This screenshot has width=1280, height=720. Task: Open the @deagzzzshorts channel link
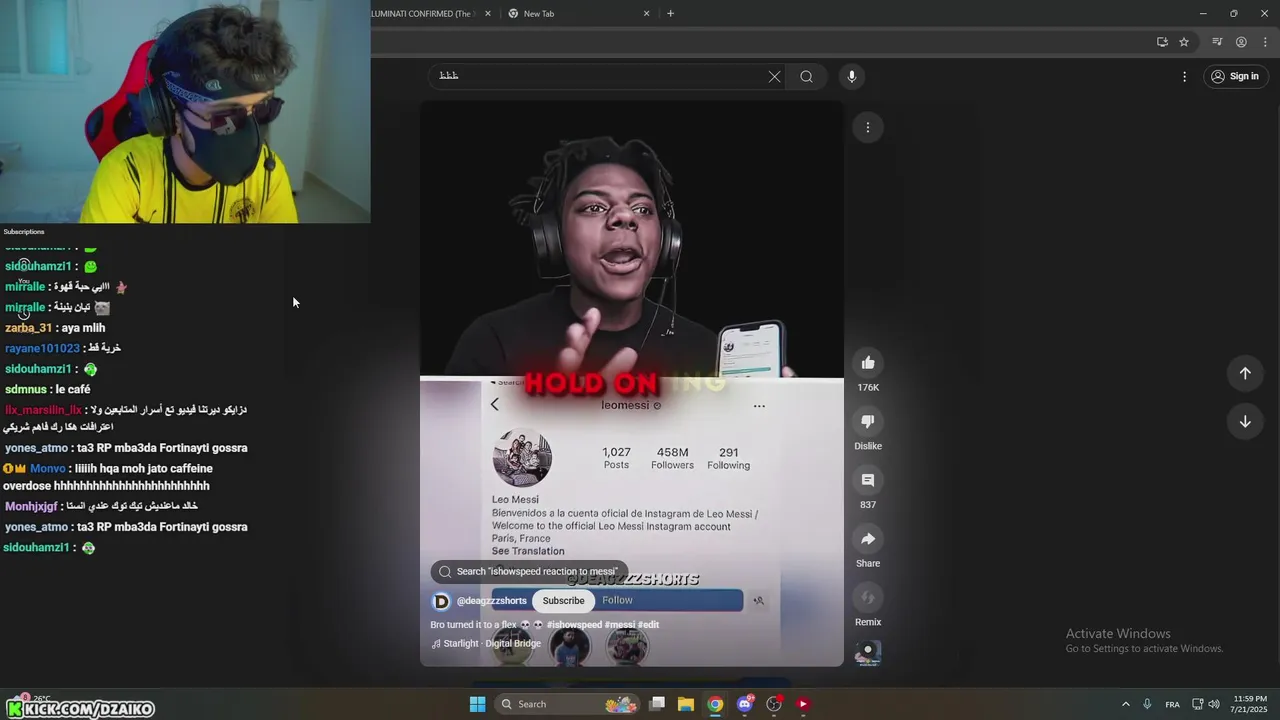491,601
